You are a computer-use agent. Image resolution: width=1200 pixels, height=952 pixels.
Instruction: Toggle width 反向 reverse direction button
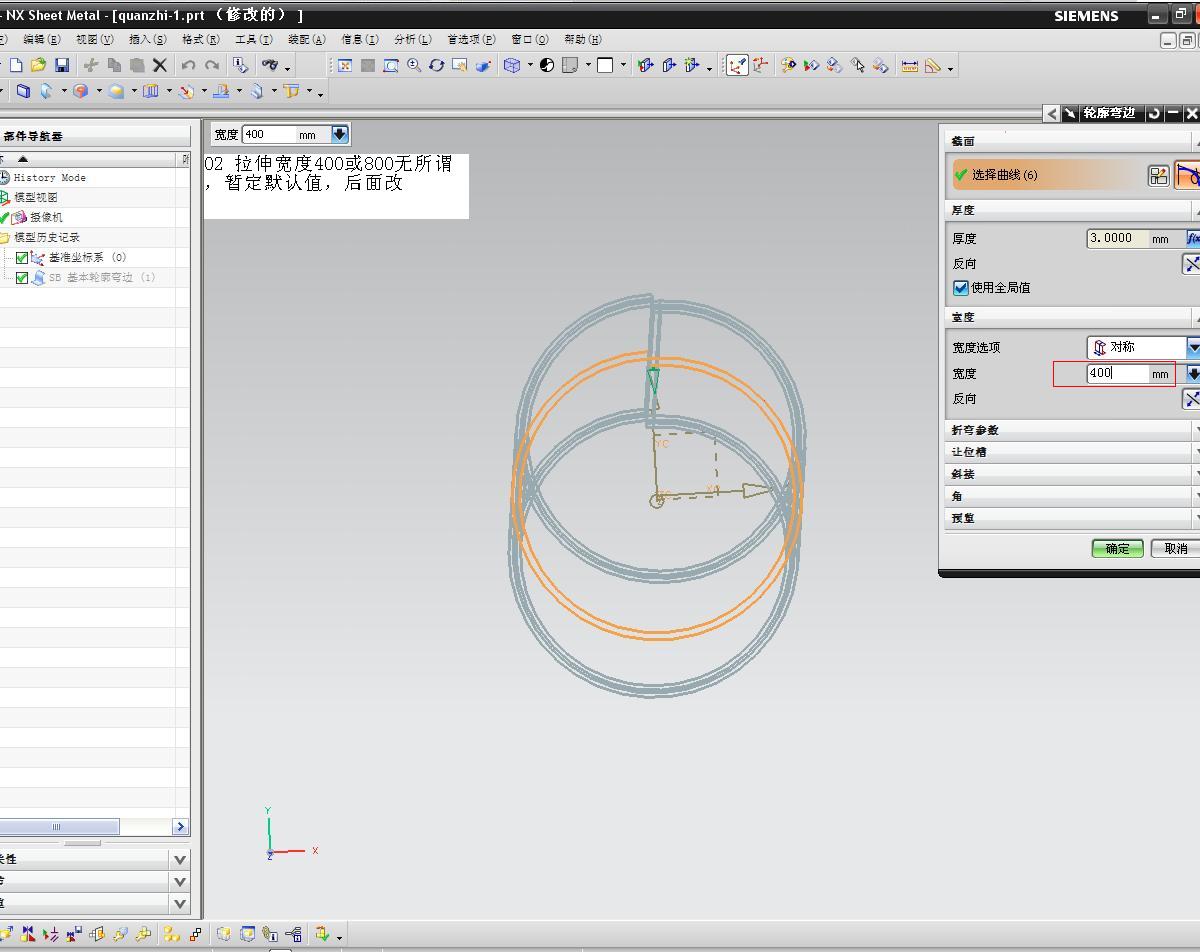coord(1191,398)
